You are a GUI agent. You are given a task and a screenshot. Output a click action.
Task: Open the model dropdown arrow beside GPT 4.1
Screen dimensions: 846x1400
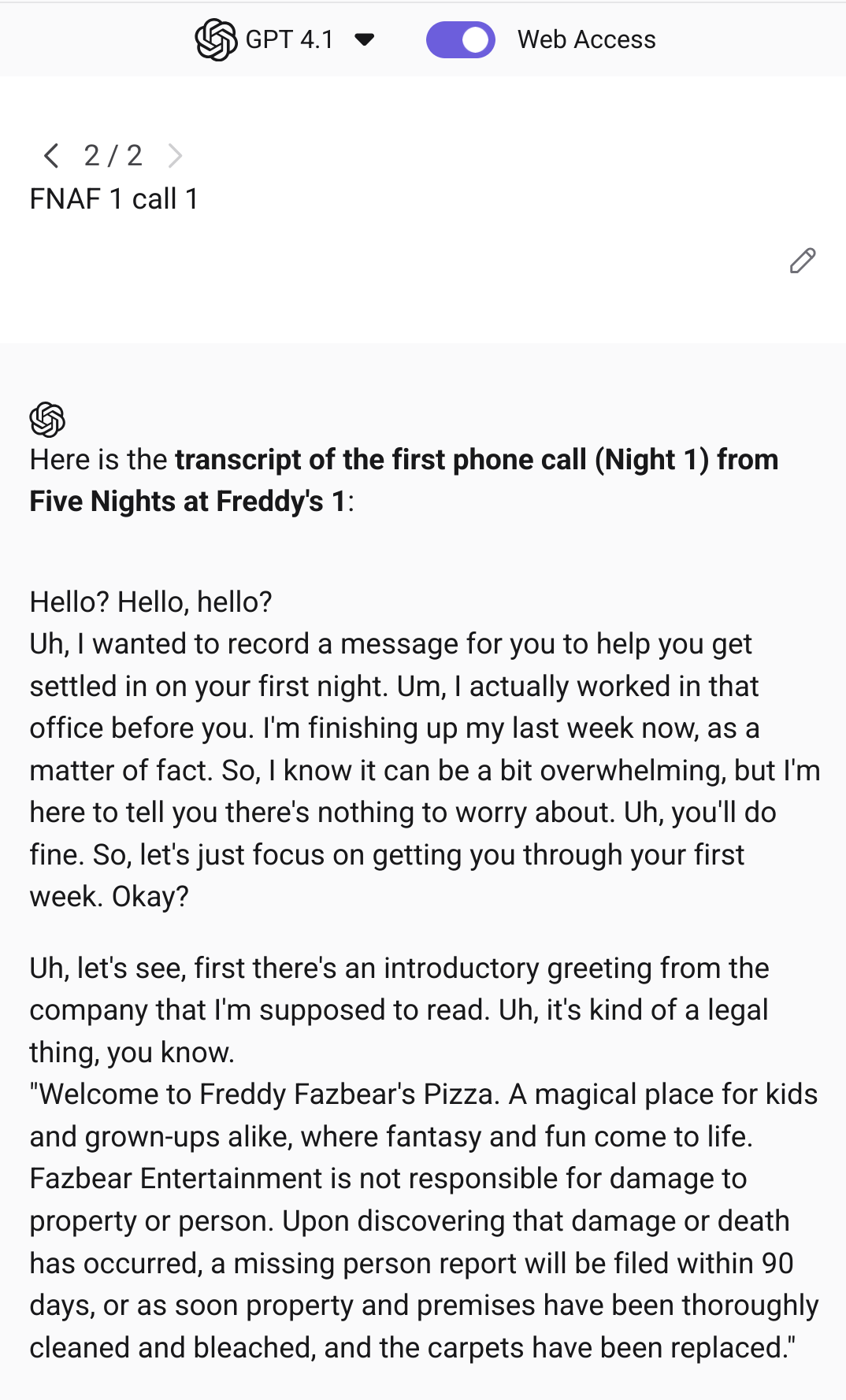[x=364, y=40]
